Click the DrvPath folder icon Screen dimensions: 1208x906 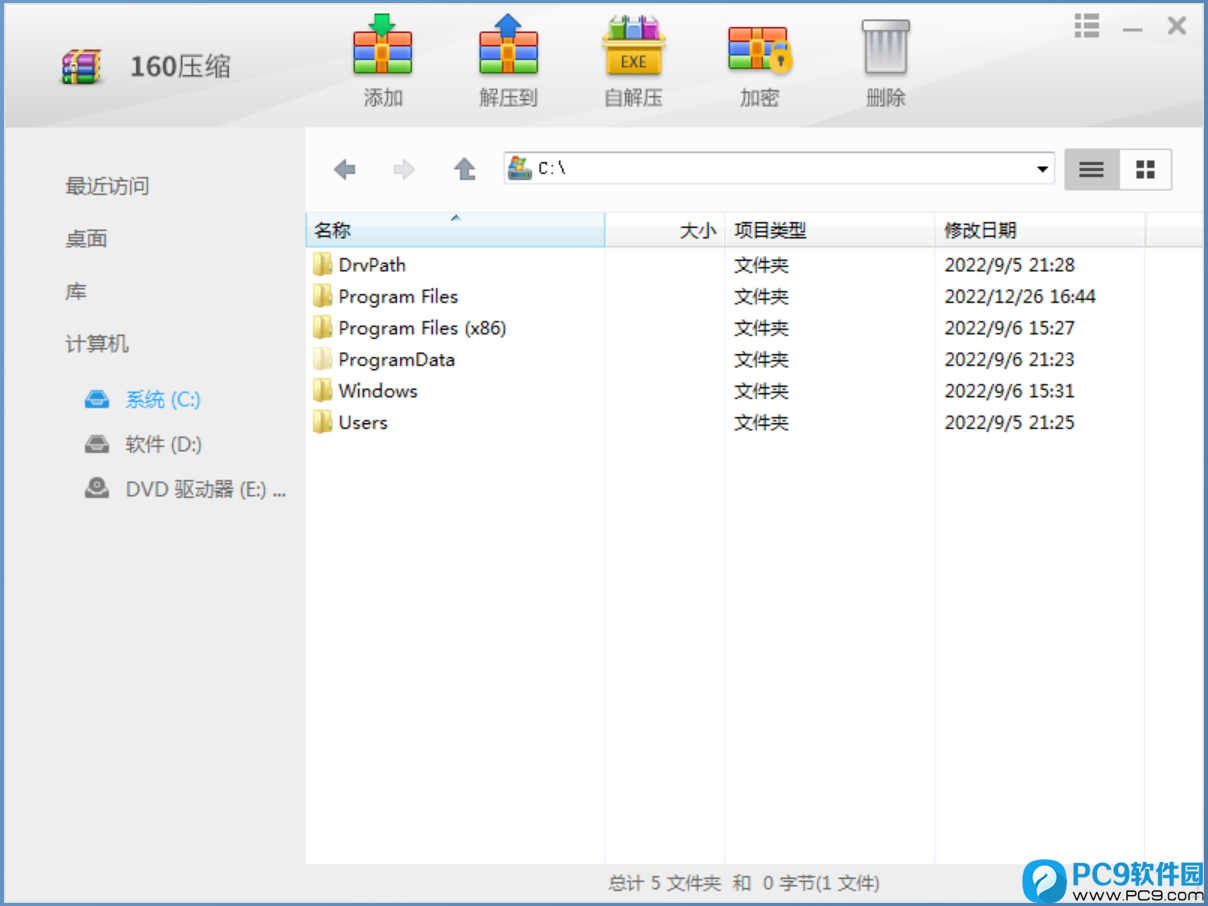(x=322, y=264)
